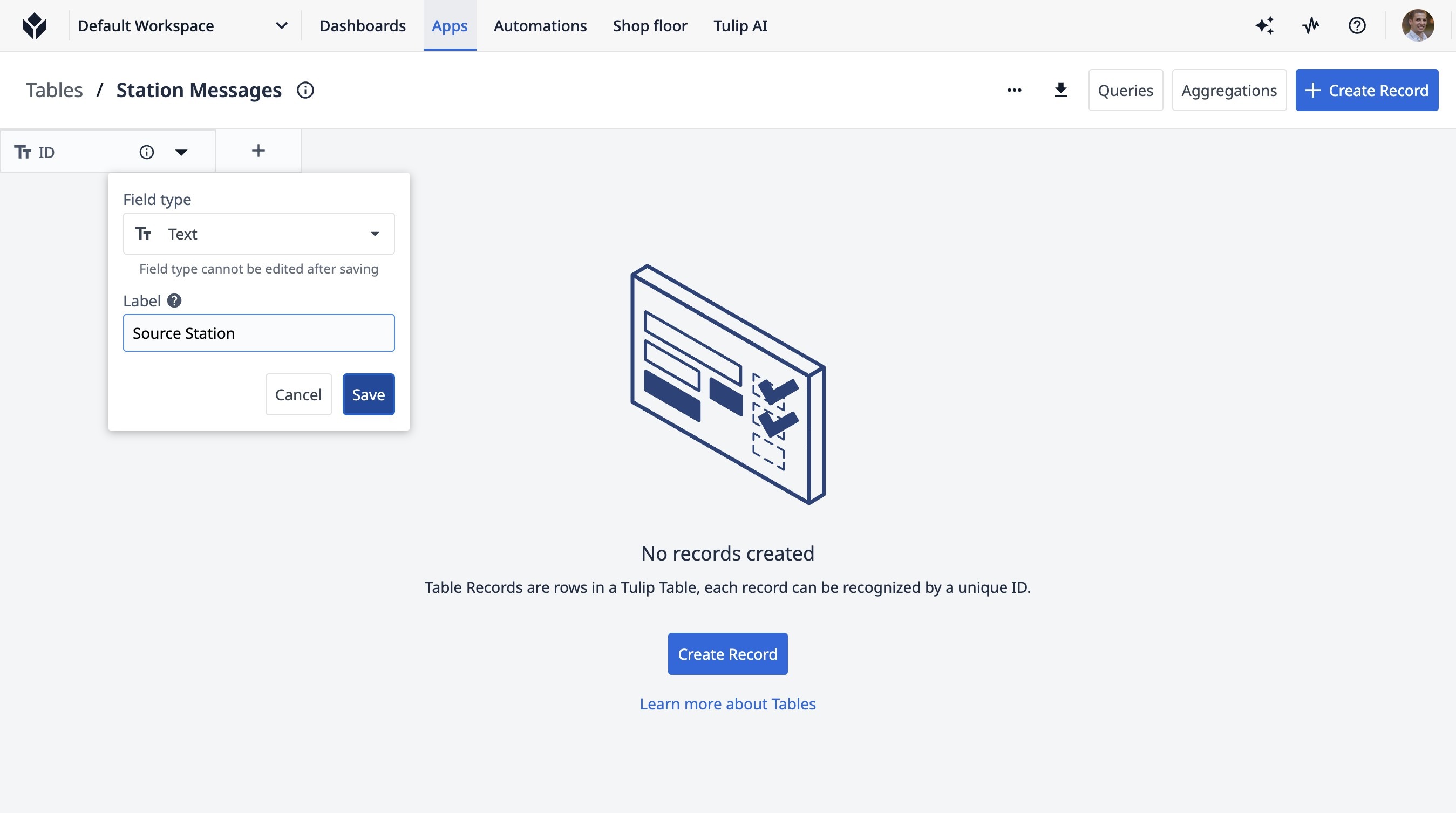Click the download table icon
This screenshot has height=813, width=1456.
point(1060,91)
